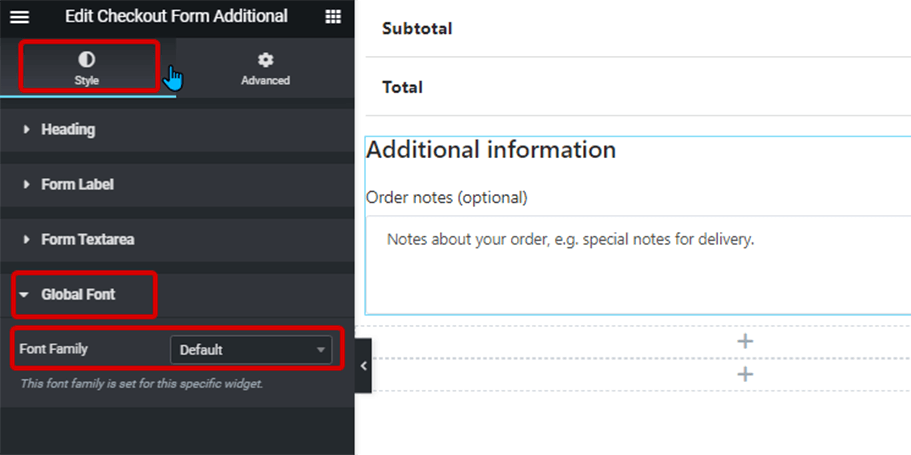The width and height of the screenshot is (911, 455).
Task: Click the Edit Checkout Form Additional title
Action: [x=176, y=17]
